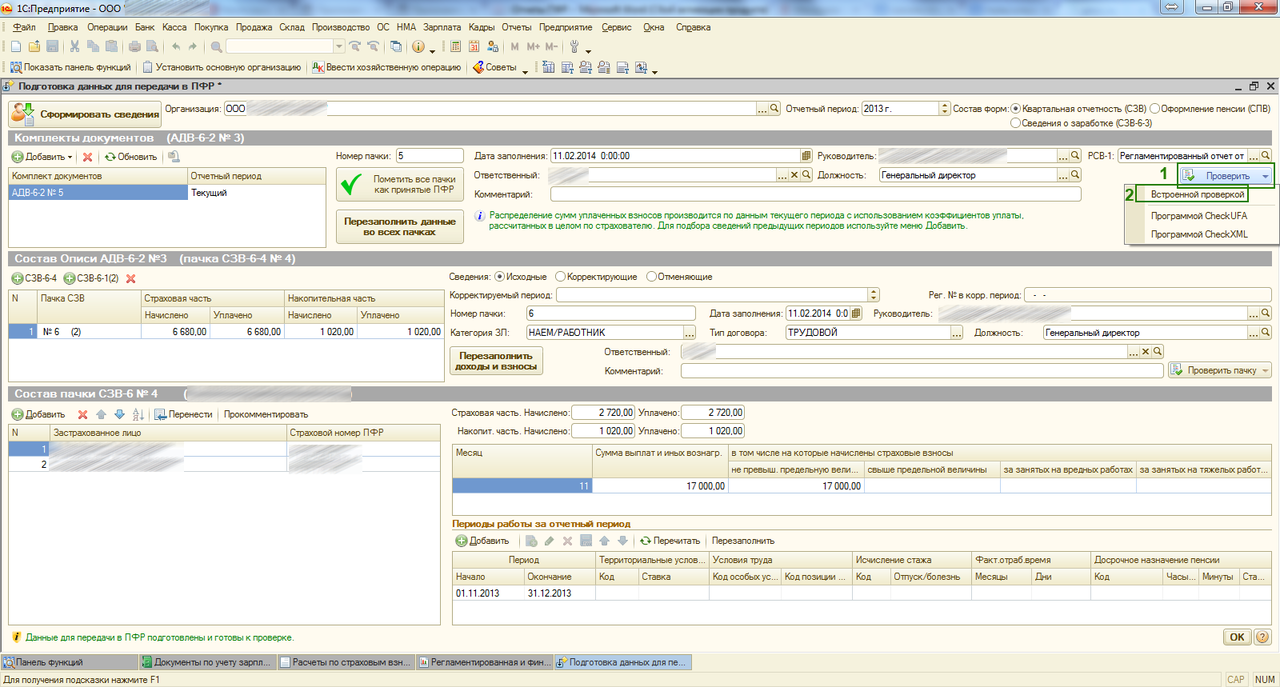Click the New document icon in the toolbar
Viewport: 1280px width, 687px height.
pos(17,47)
